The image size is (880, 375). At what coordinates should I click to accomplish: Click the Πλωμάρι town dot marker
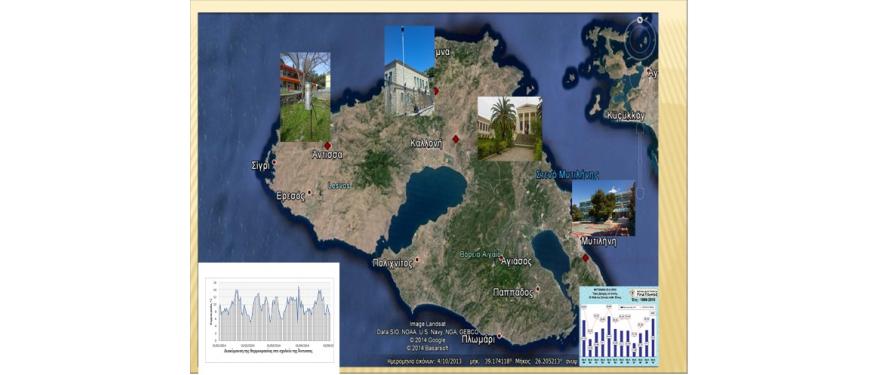coord(499,336)
